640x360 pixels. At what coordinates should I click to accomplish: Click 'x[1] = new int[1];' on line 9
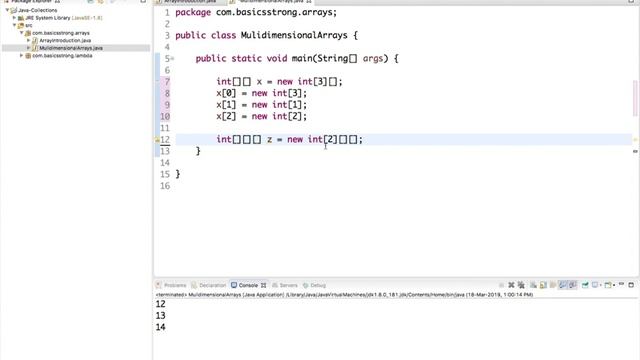[x=262, y=105]
